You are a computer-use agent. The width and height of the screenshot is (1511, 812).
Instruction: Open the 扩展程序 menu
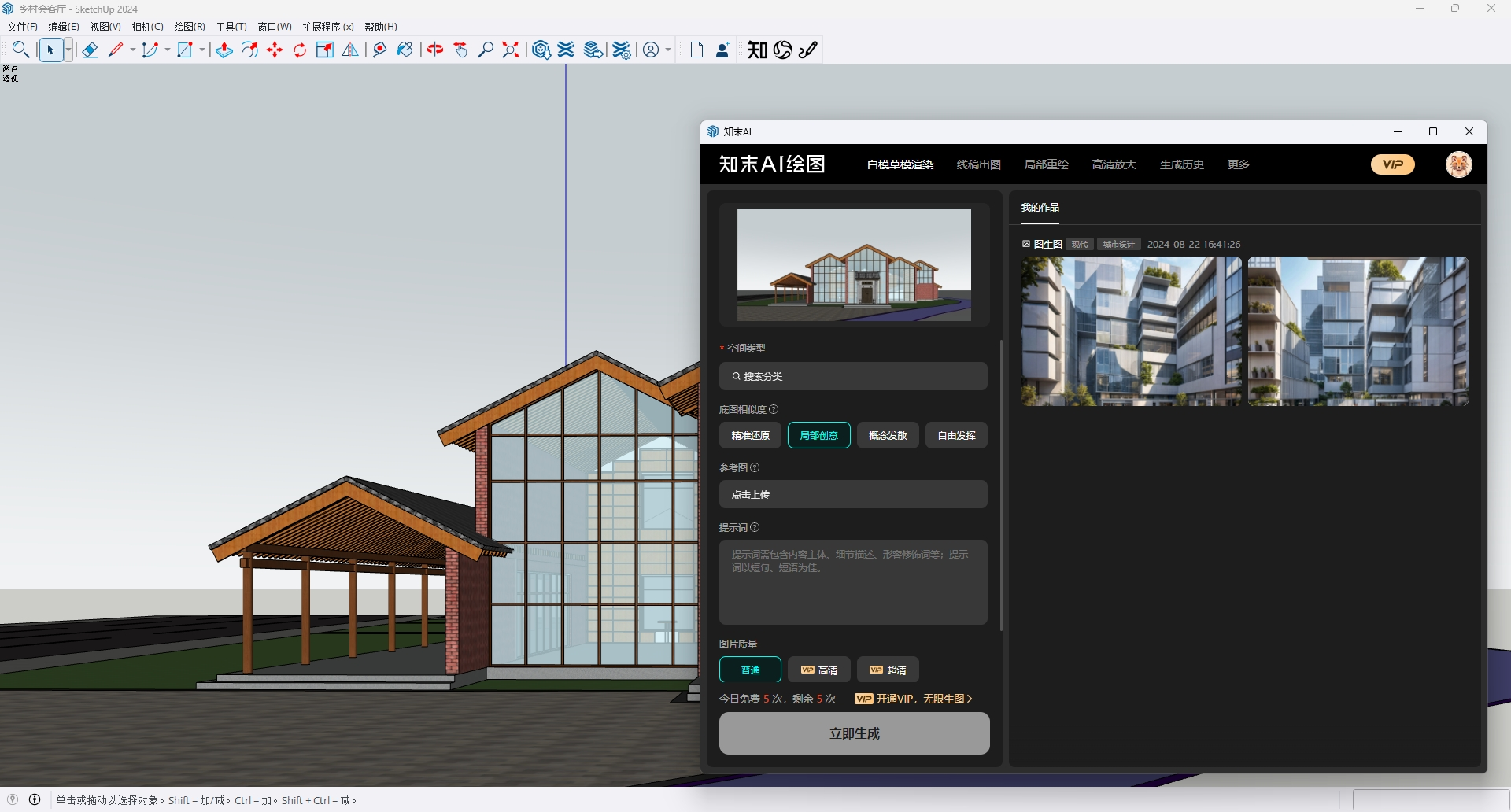tap(328, 27)
